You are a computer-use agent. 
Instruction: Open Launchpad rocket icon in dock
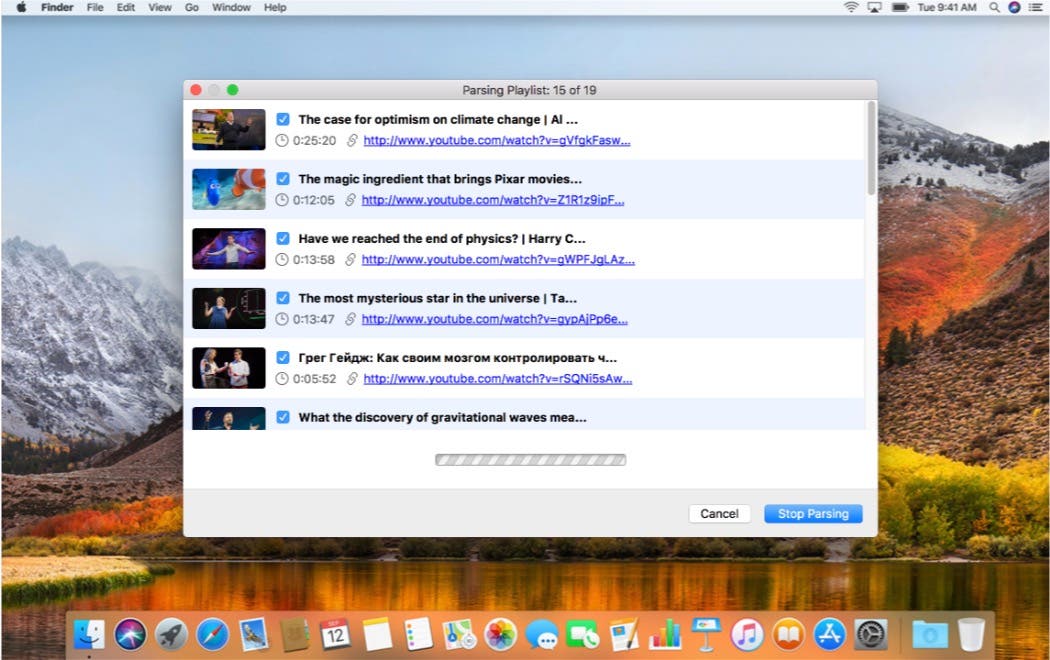click(x=171, y=634)
